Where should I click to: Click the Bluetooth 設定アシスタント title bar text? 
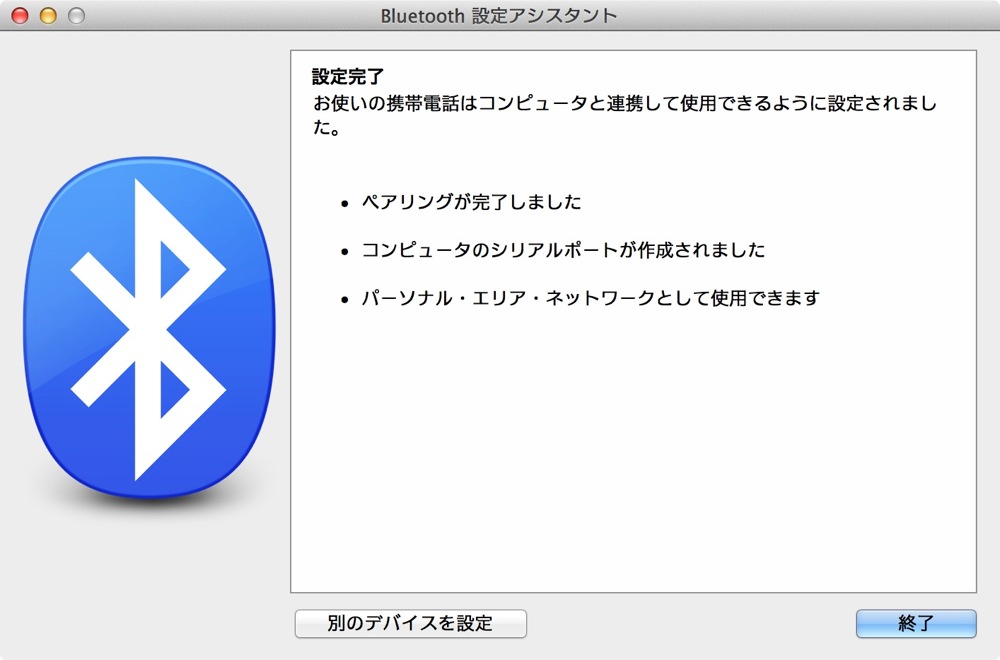pos(499,15)
